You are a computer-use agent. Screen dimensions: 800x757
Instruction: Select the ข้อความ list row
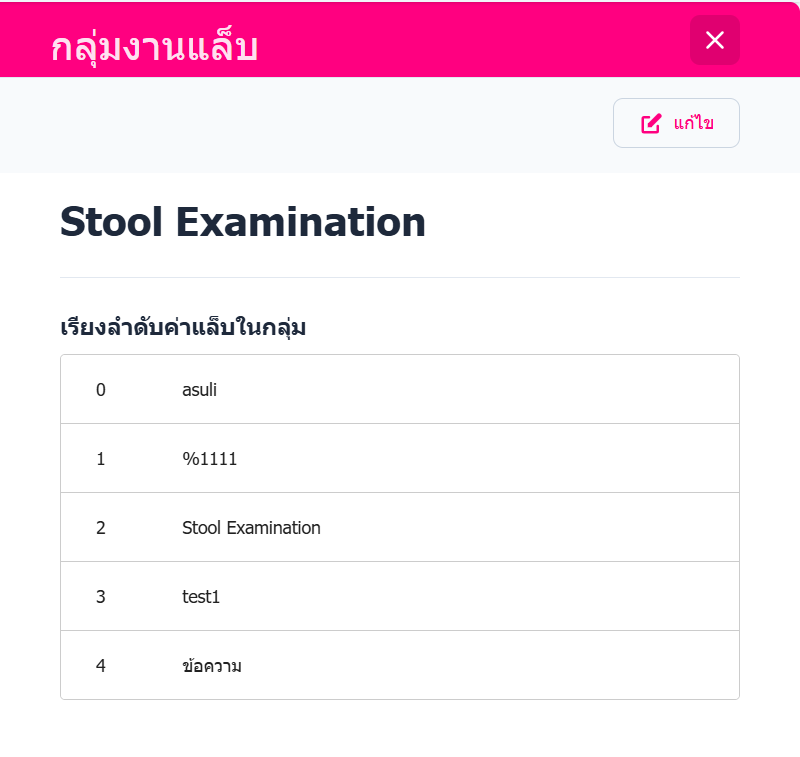(212, 666)
